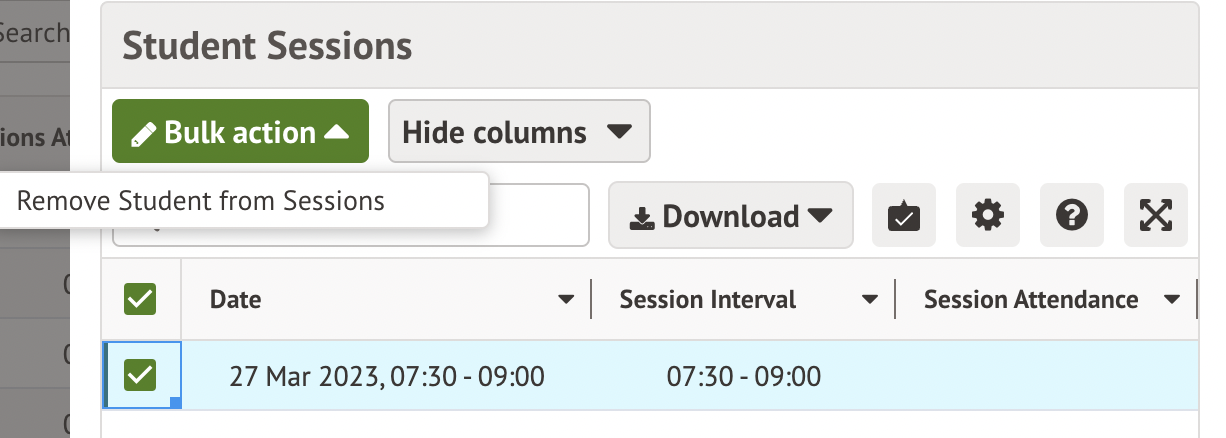Click the pencil icon on Bulk action
Viewport: 1226px width, 438px height.
144,133
